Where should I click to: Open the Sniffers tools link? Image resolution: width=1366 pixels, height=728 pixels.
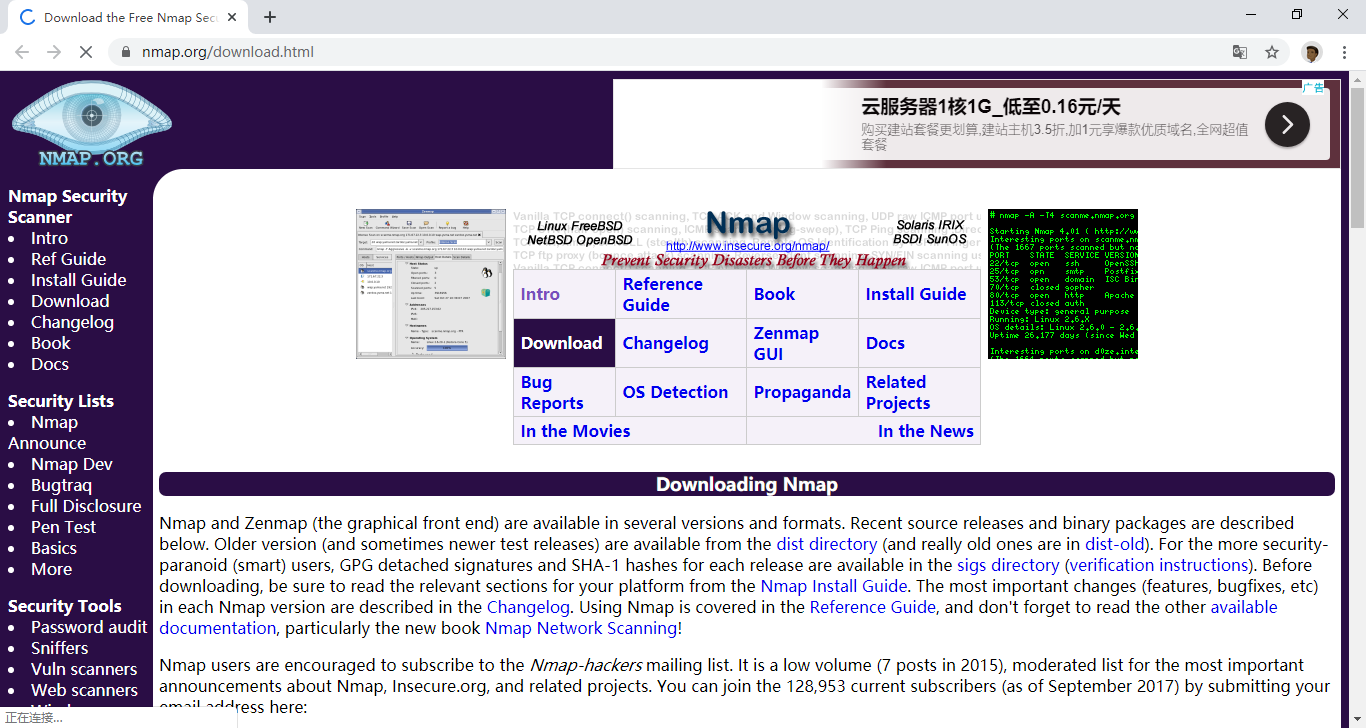[x=59, y=648]
